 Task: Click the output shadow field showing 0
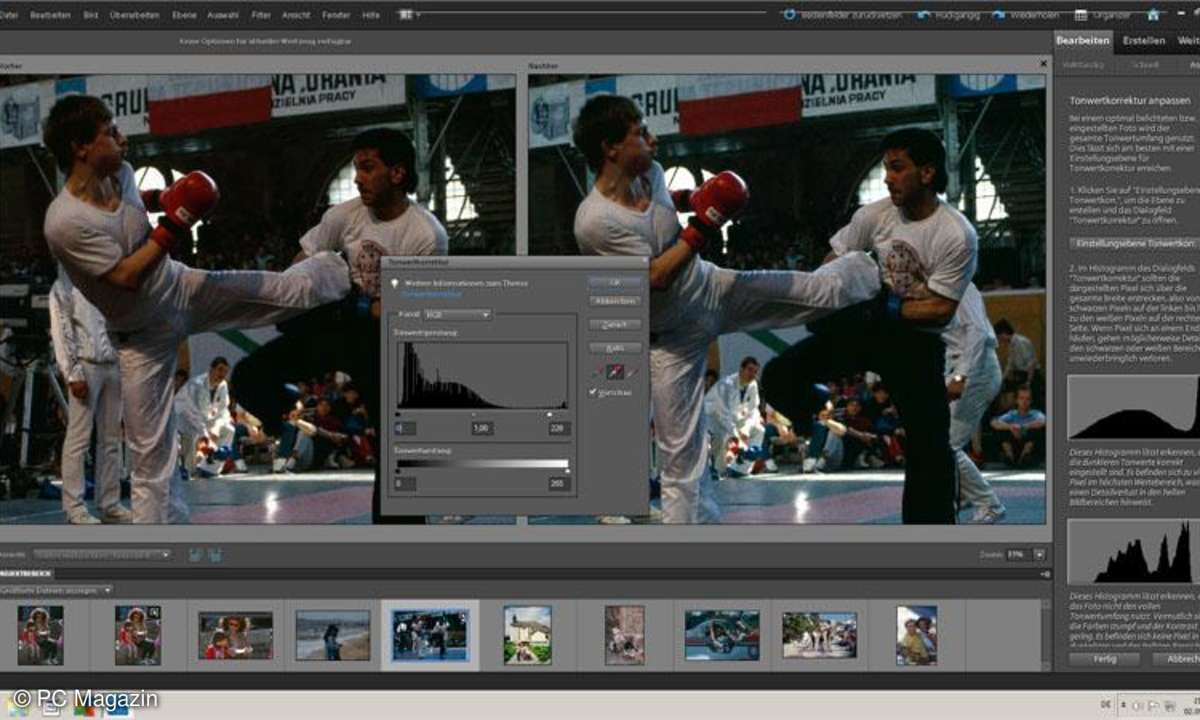point(405,484)
